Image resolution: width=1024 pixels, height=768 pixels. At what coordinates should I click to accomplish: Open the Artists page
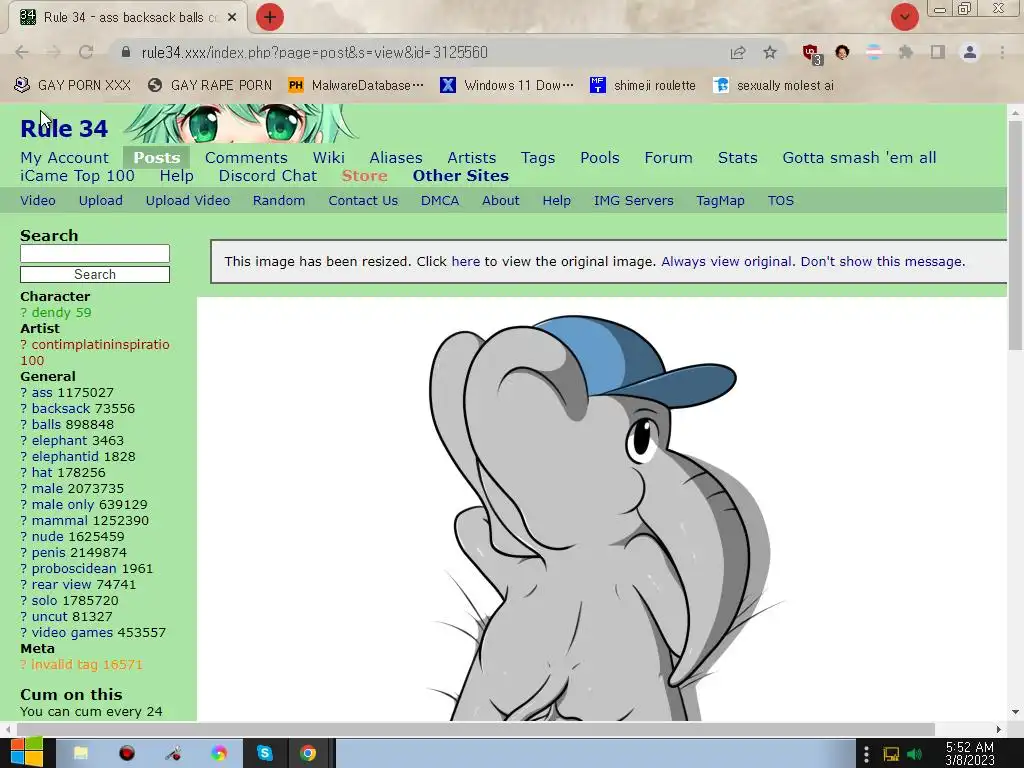coord(472,157)
